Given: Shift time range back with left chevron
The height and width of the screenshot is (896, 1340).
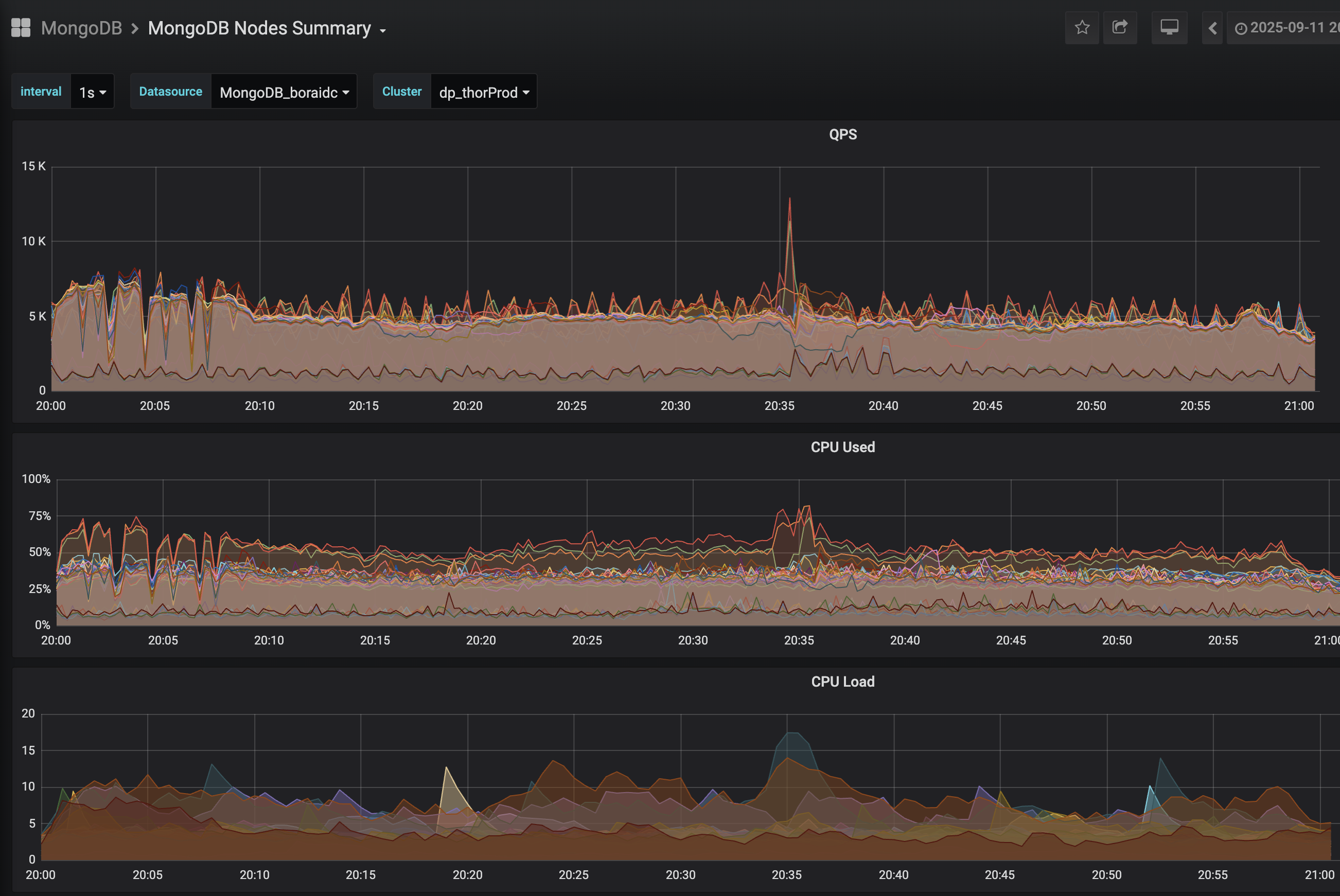Looking at the screenshot, I should (1212, 28).
